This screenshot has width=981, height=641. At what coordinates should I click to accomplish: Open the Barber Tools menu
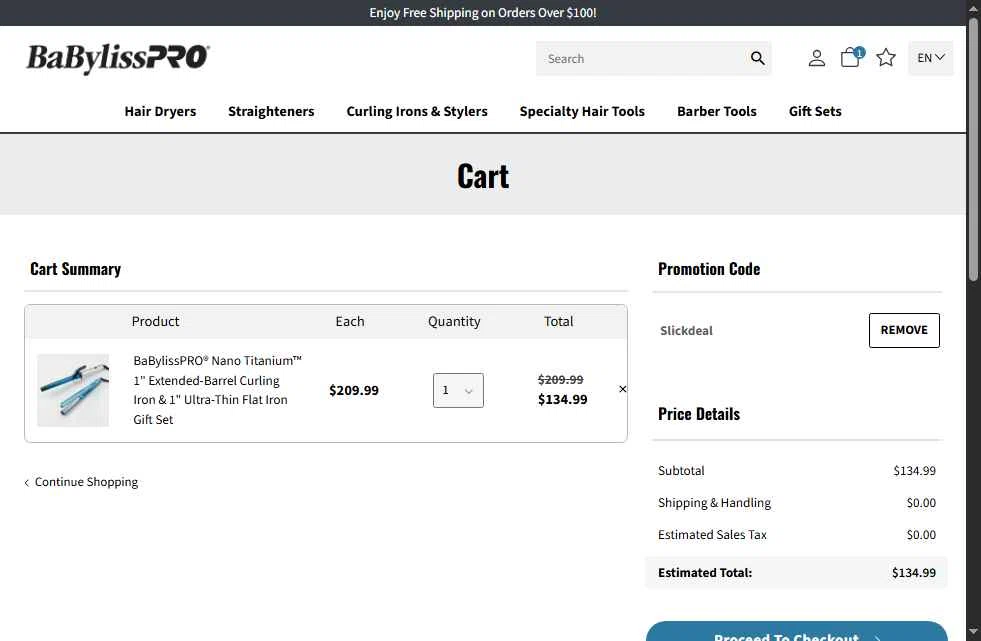coord(716,111)
